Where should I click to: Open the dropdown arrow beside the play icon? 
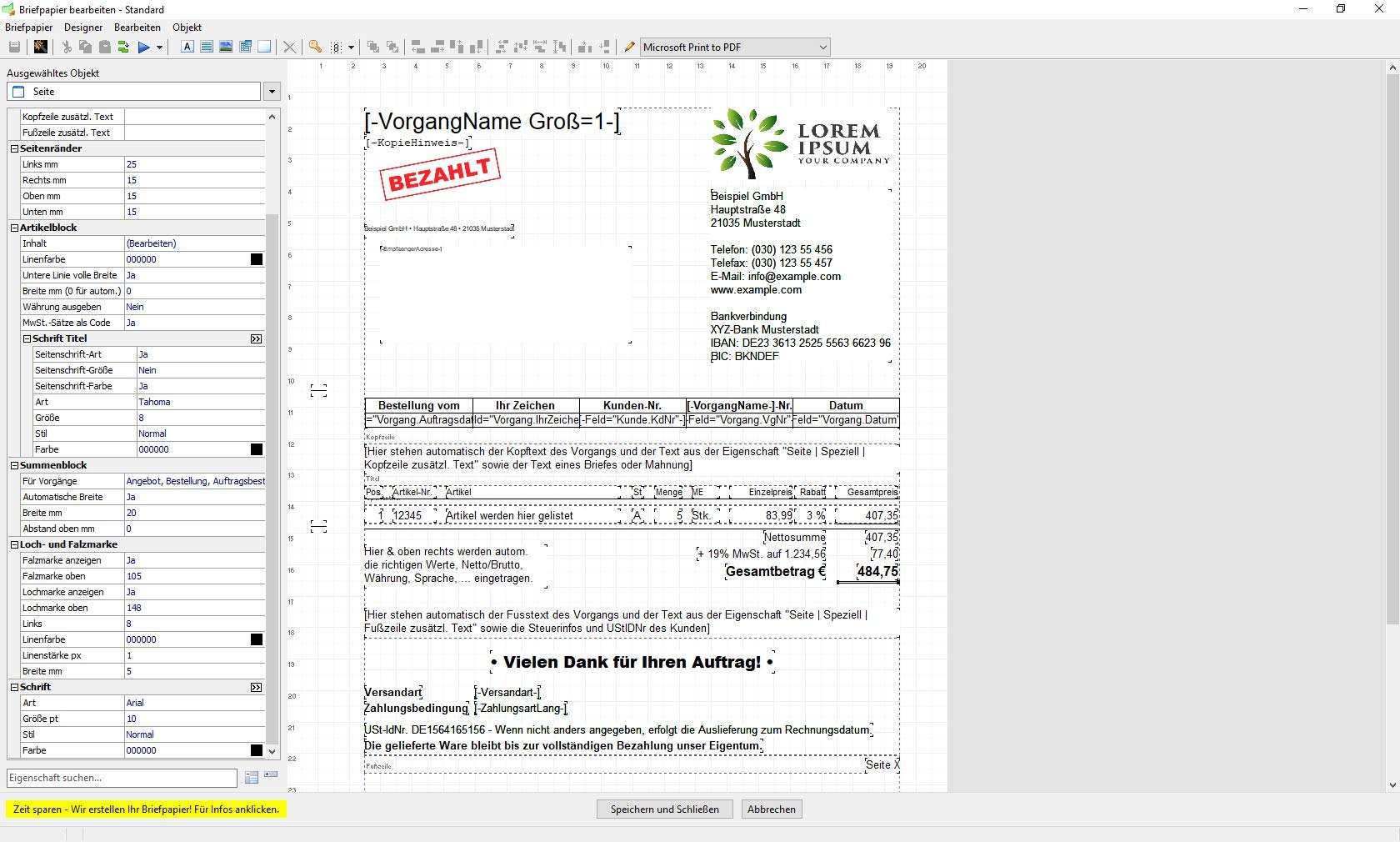(158, 48)
